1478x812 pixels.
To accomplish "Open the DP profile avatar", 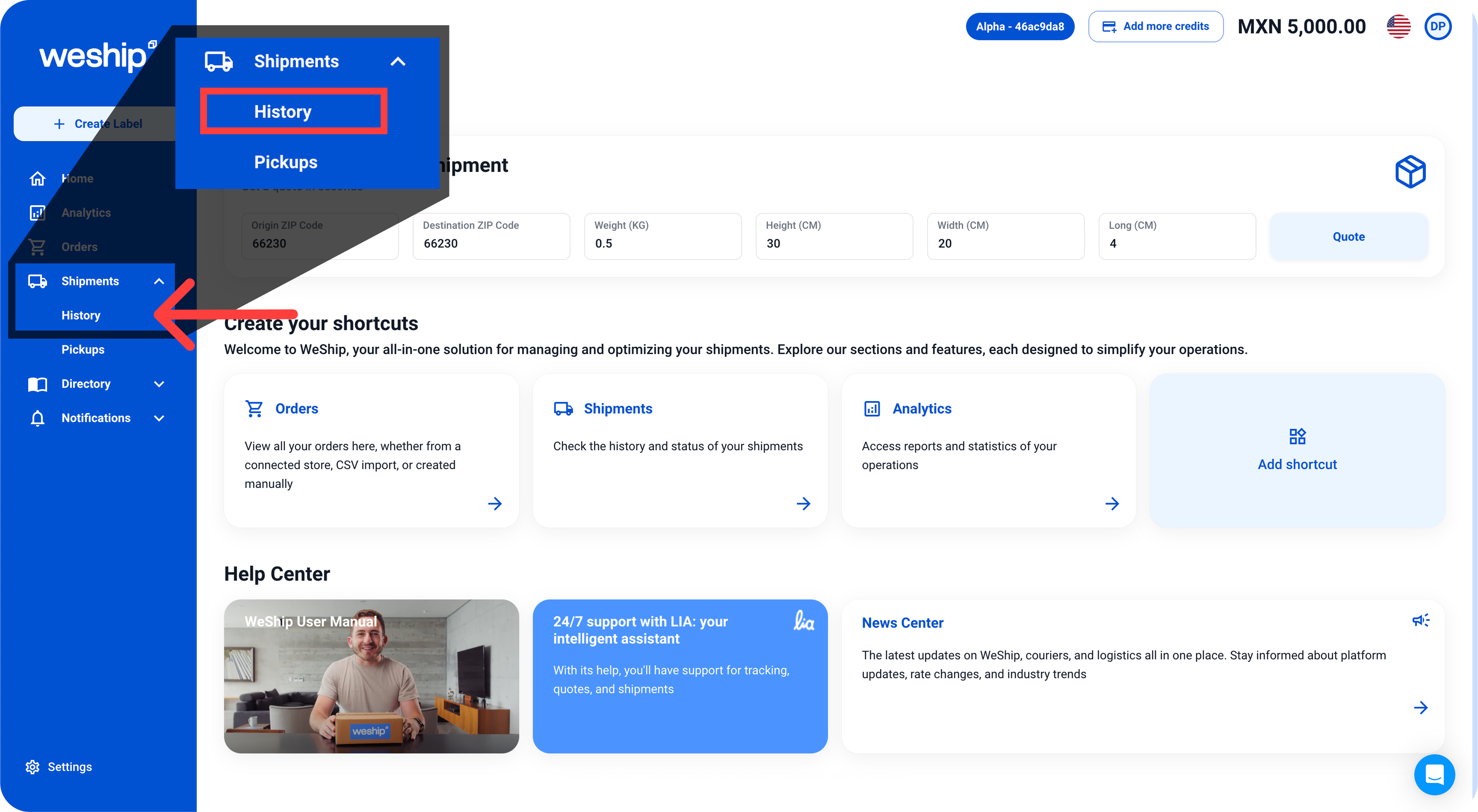I will click(x=1437, y=27).
